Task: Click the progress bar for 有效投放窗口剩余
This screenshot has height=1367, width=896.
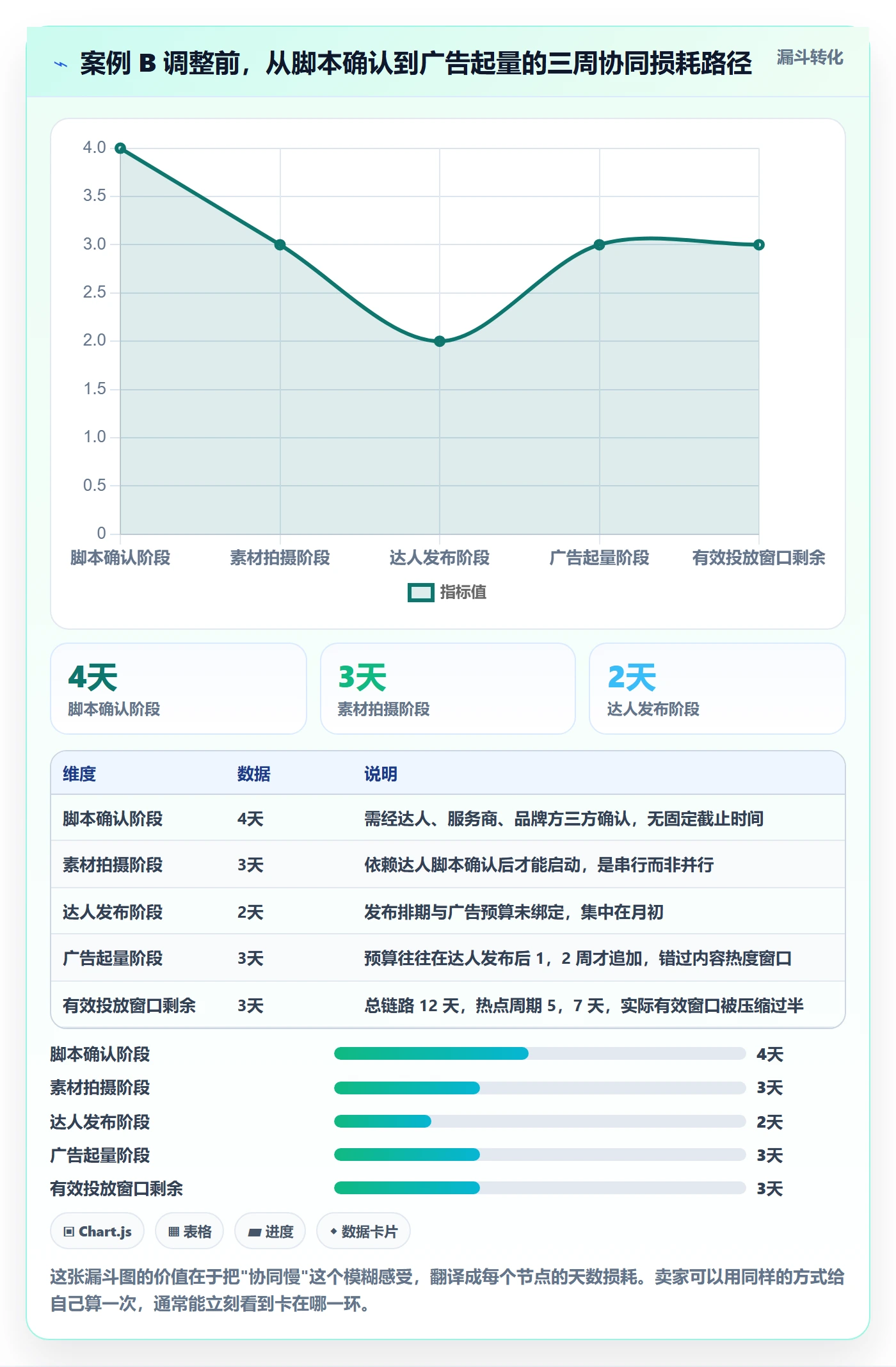Action: tap(540, 1188)
